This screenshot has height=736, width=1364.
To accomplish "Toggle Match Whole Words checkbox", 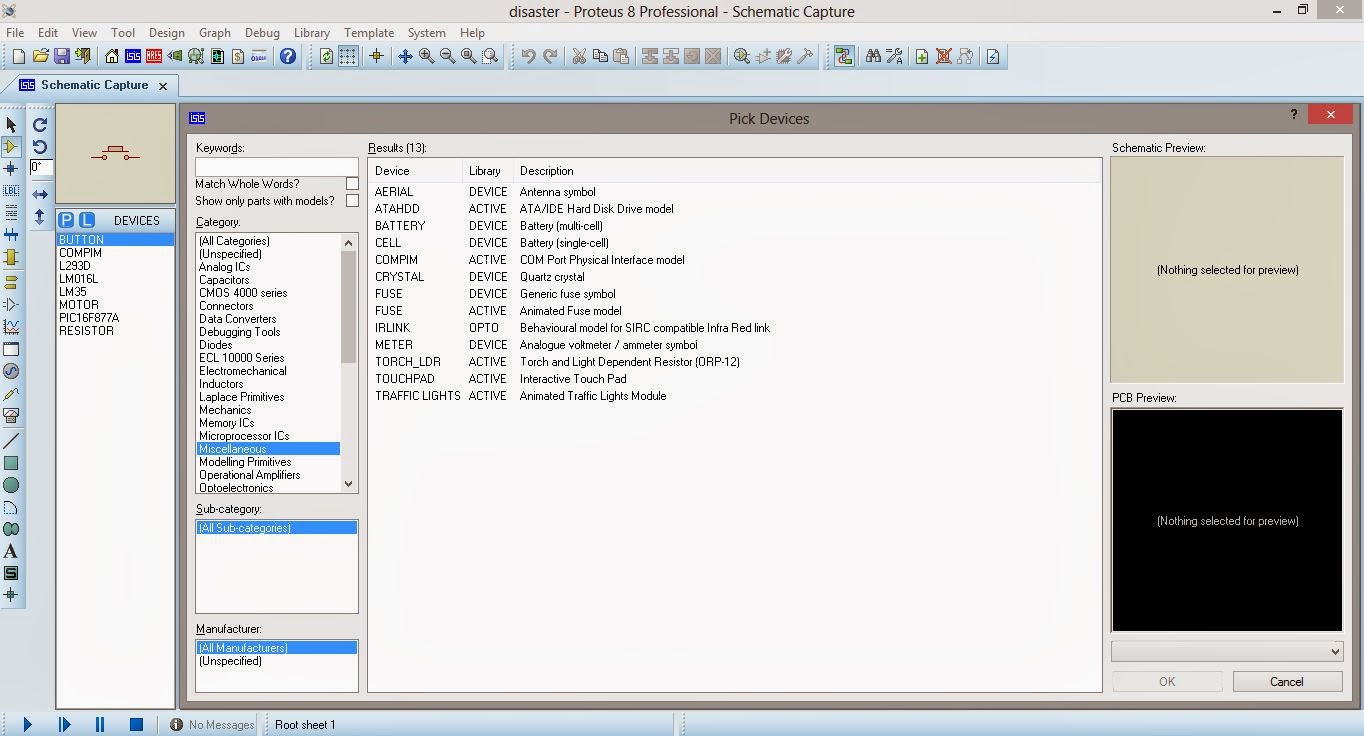I will 352,184.
